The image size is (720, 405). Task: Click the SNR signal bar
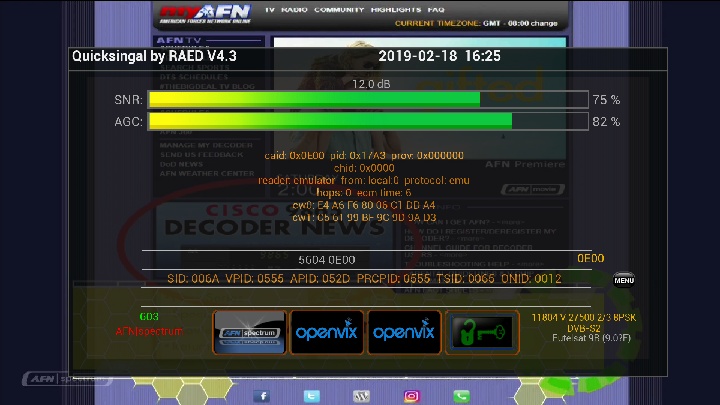click(368, 100)
